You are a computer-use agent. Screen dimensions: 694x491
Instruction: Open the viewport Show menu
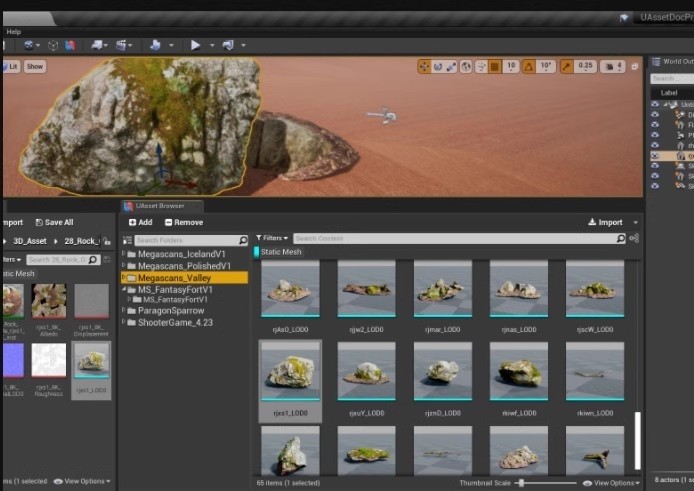tap(35, 67)
